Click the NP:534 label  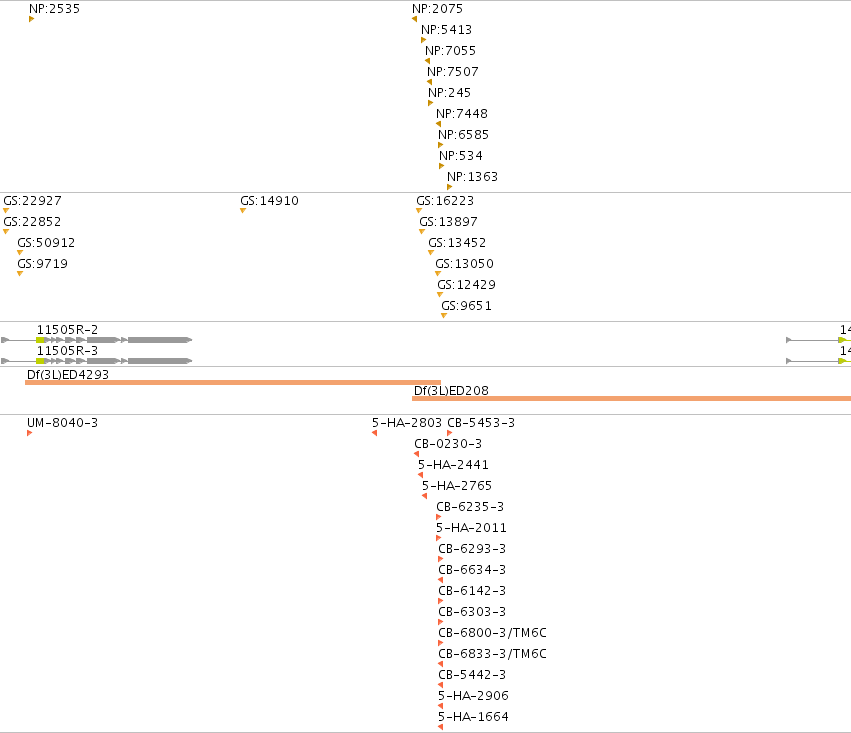[x=461, y=156]
